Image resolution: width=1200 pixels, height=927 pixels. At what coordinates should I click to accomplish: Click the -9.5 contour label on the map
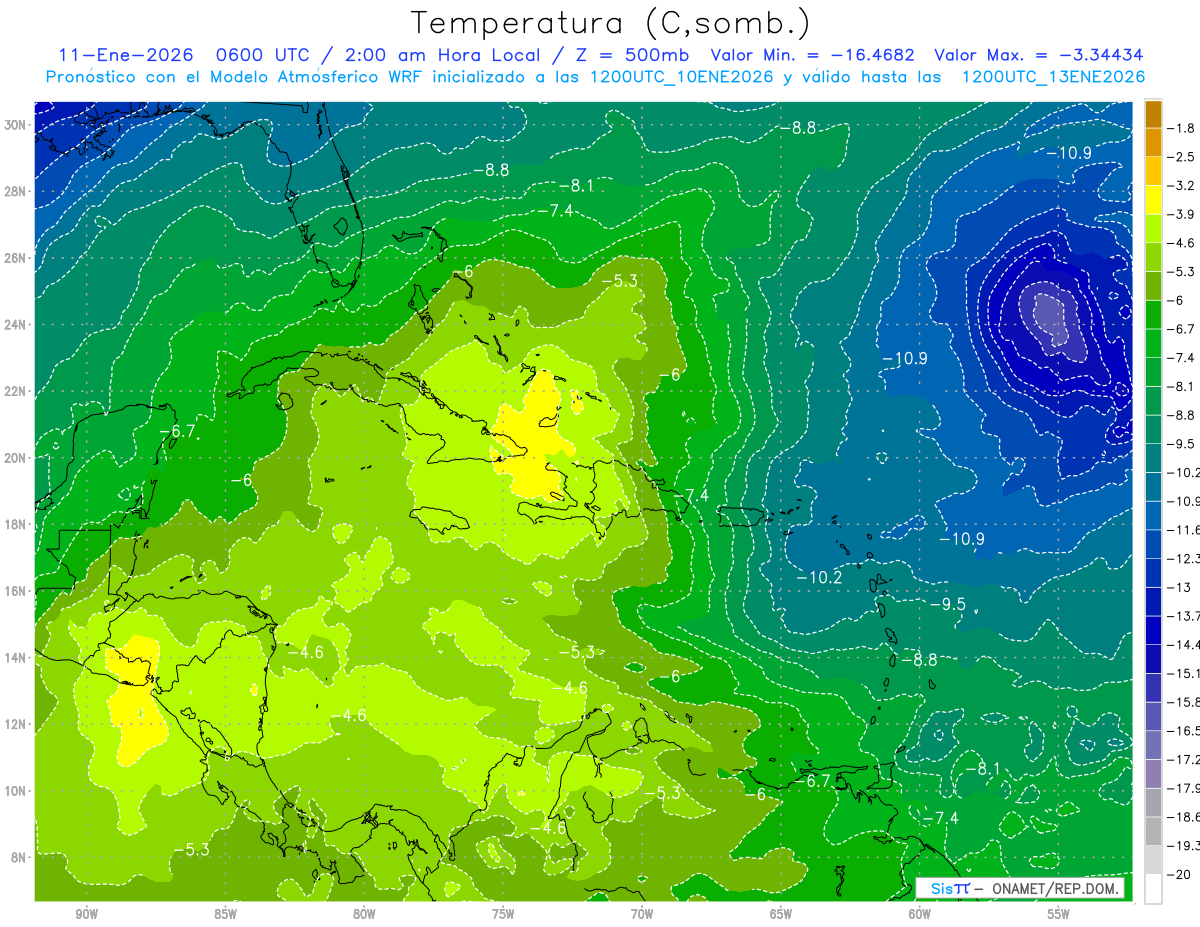[x=947, y=604]
